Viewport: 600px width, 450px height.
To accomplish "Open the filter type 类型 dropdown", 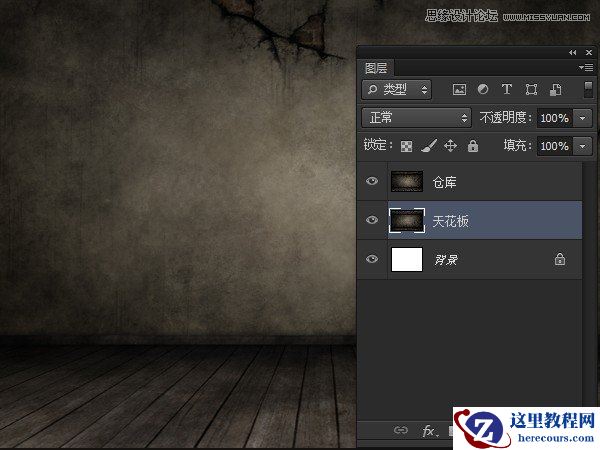I will tap(396, 90).
